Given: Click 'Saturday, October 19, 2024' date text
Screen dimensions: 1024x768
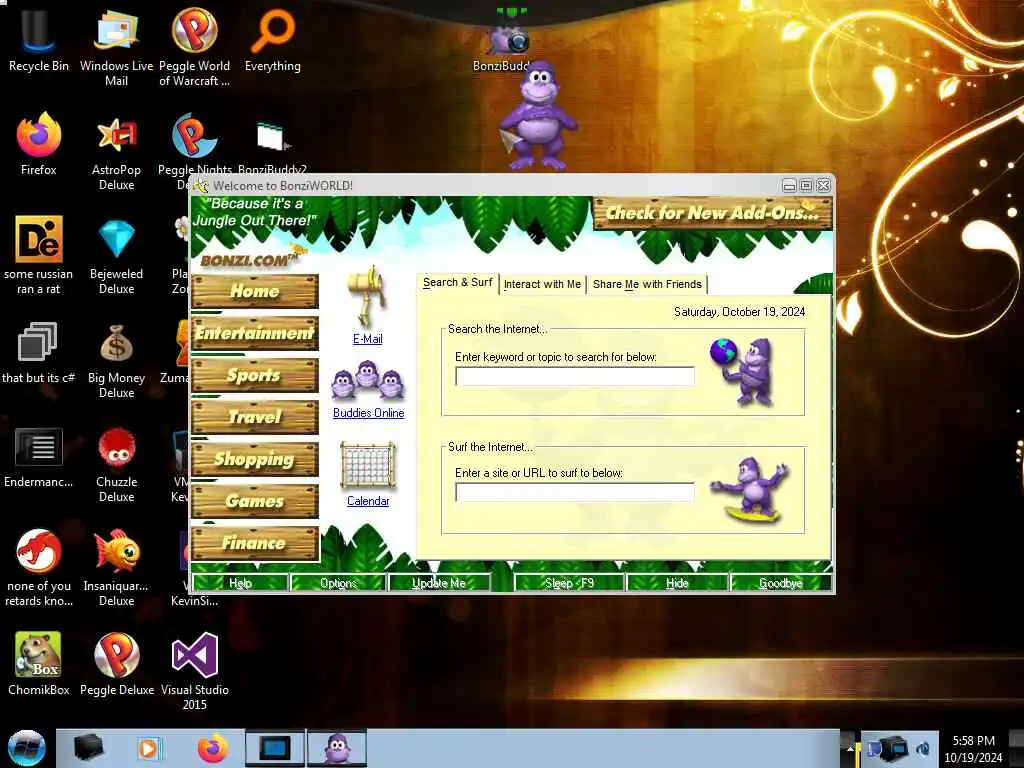Looking at the screenshot, I should click(x=739, y=312).
